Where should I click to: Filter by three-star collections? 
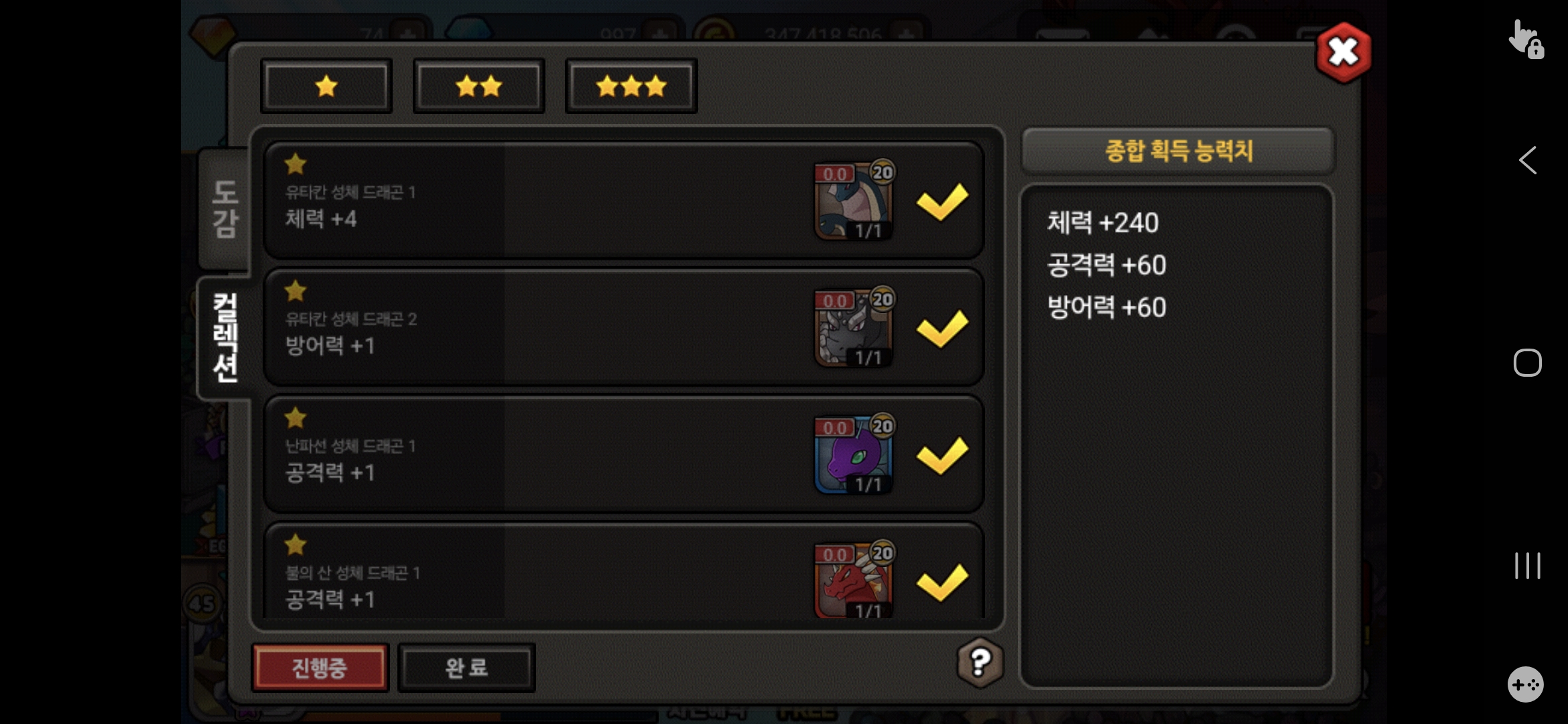pos(631,86)
